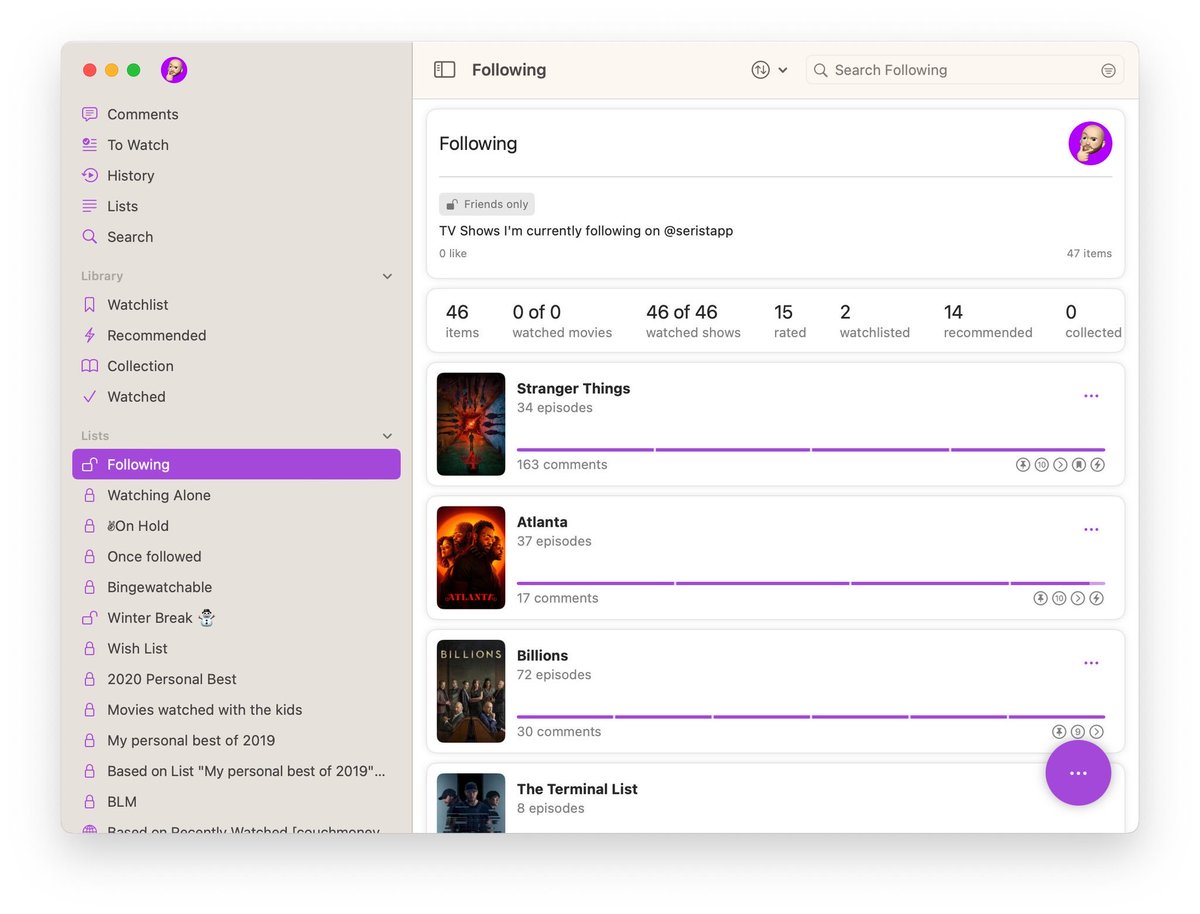Open the Atlanta title
The width and height of the screenshot is (1200, 914).
click(x=542, y=522)
